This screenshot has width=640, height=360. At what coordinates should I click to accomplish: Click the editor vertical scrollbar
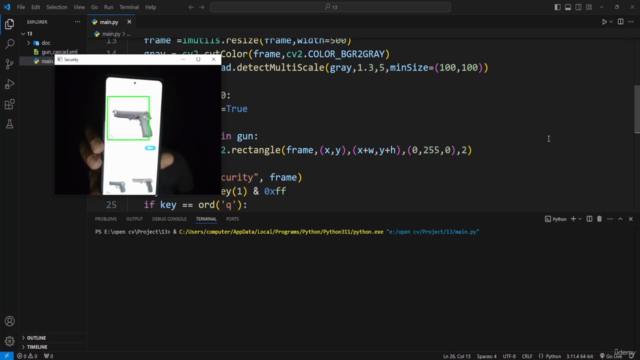637,109
